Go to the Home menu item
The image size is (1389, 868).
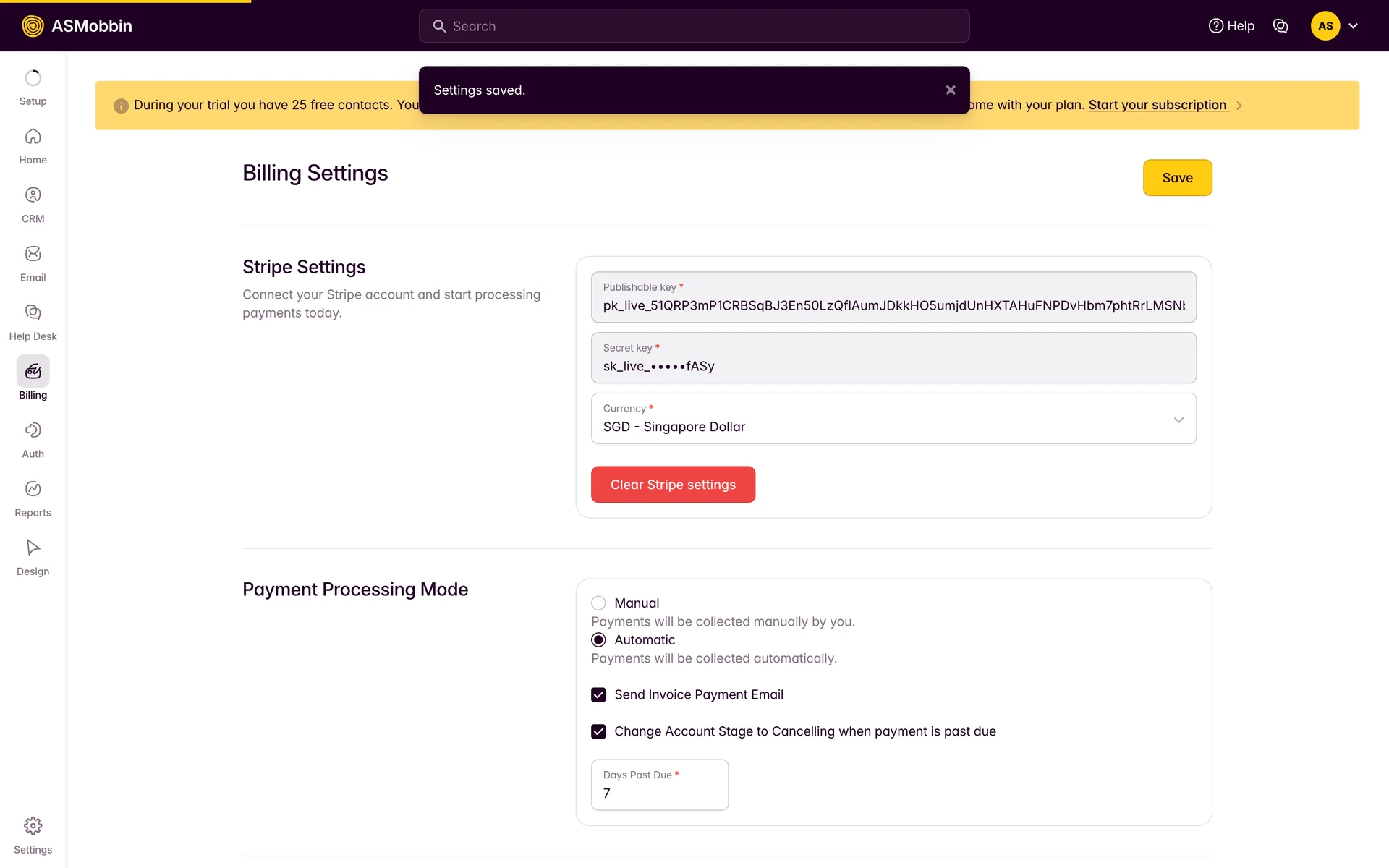tap(33, 146)
